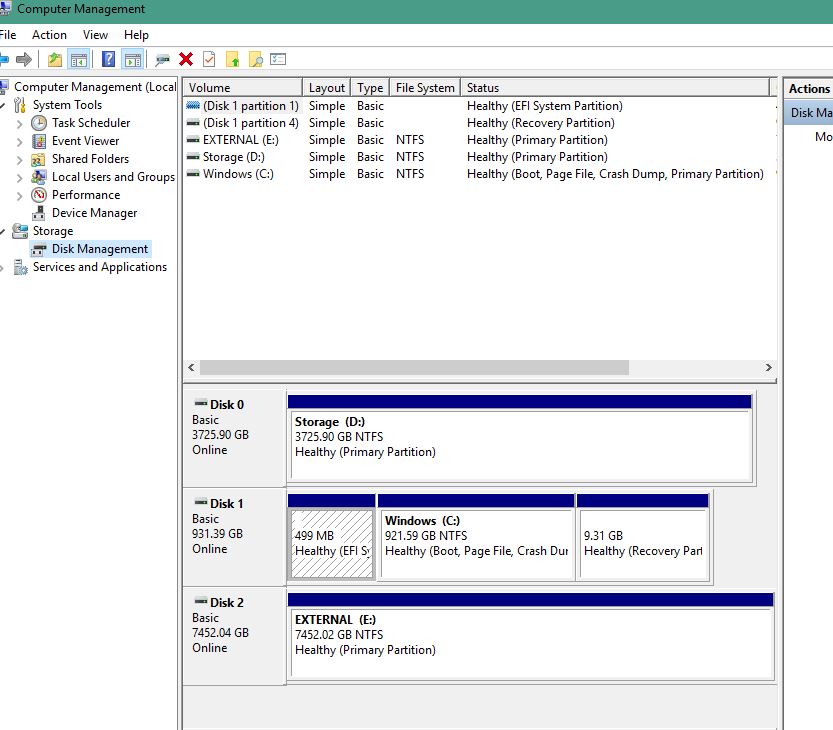Click the Disk 0 drive icon
The height and width of the screenshot is (730, 833).
tap(201, 403)
